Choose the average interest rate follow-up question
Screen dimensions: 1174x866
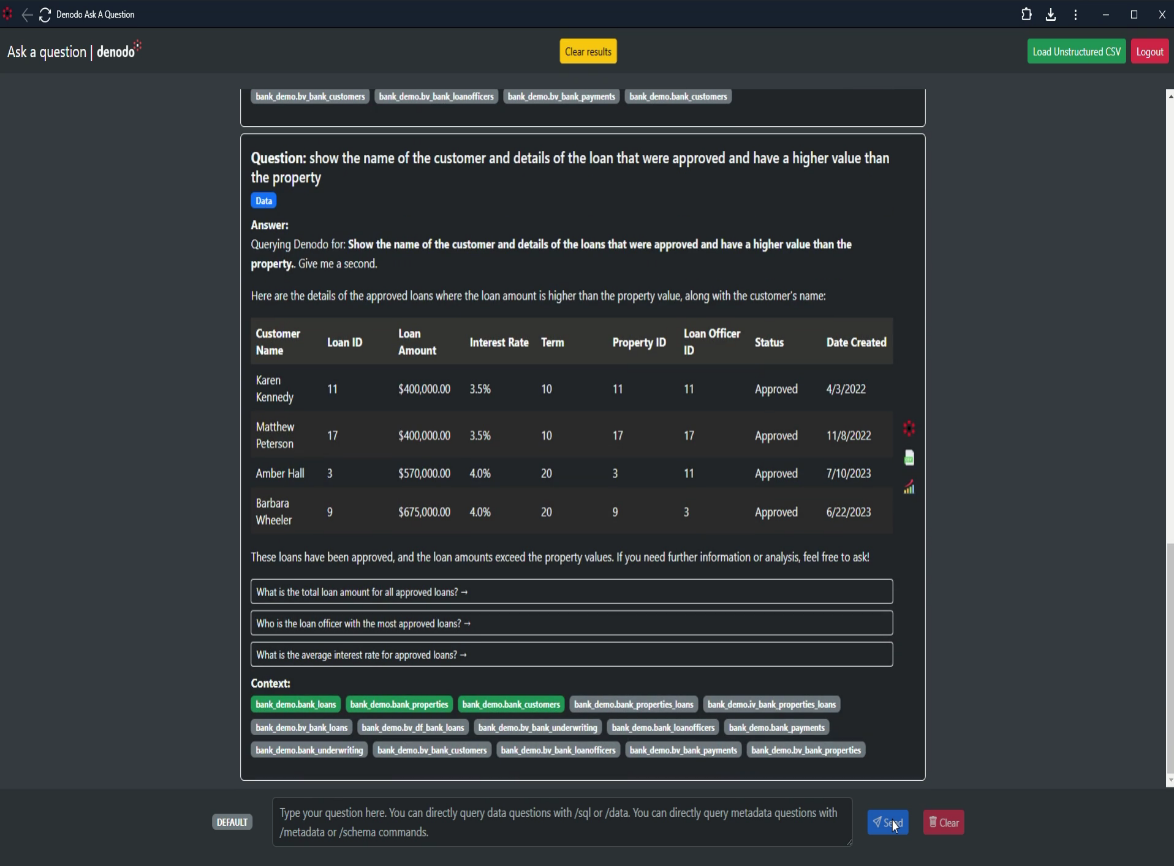click(571, 655)
